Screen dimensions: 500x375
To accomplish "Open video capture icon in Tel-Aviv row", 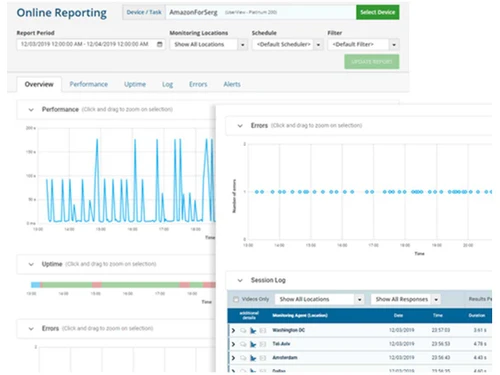I will [263, 344].
